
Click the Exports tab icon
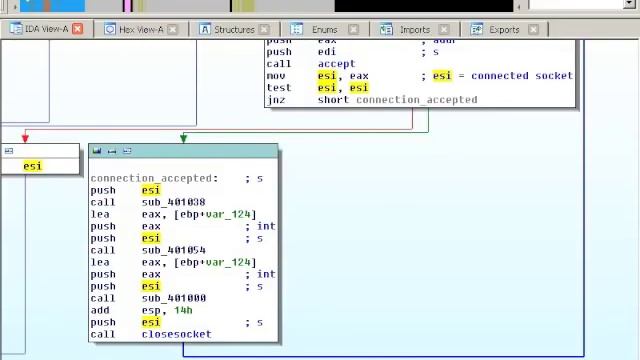coord(476,29)
